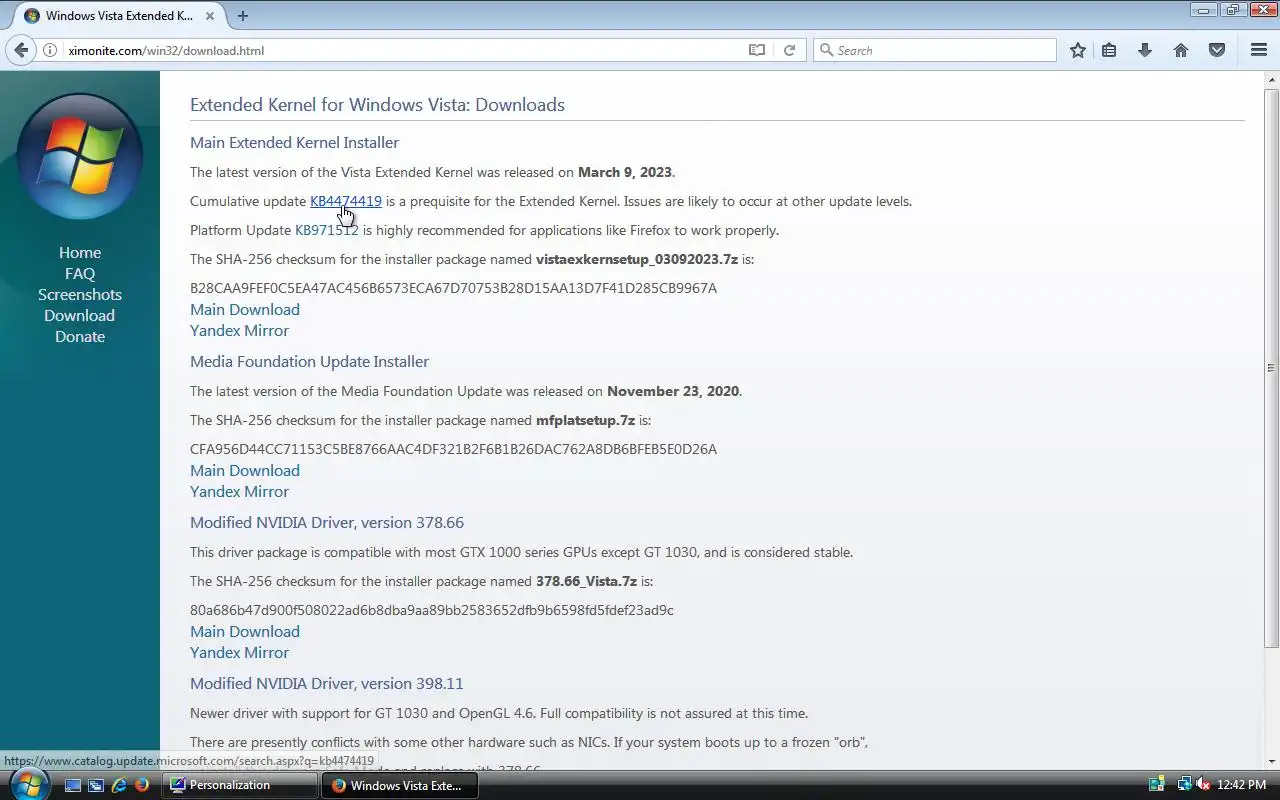
Task: Click Show Desktop in Quick Launch
Action: pyautogui.click(x=73, y=785)
